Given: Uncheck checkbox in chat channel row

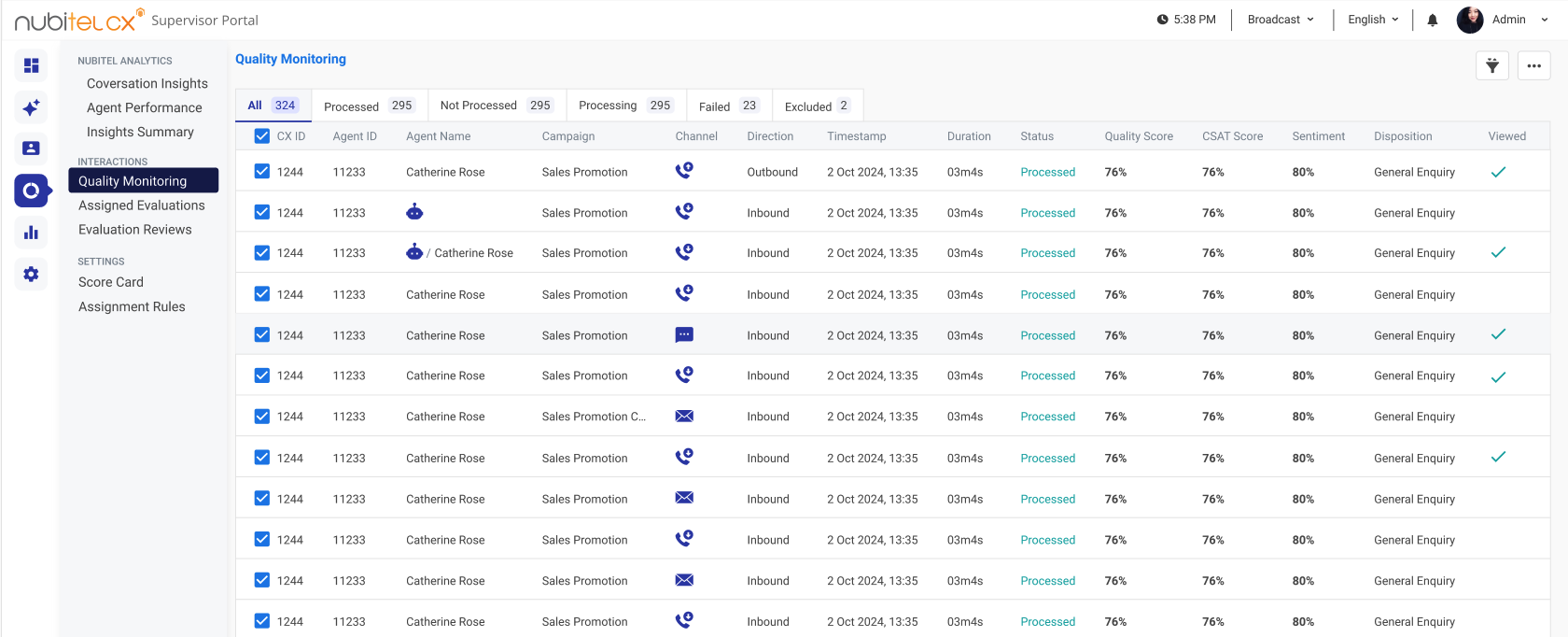Looking at the screenshot, I should [x=262, y=334].
